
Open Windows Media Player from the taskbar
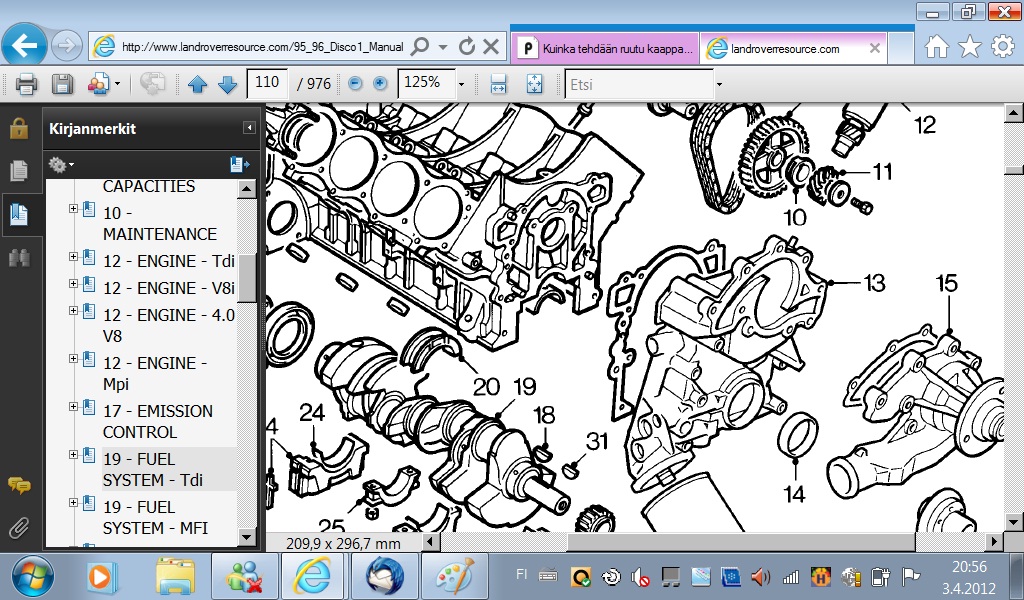point(100,576)
